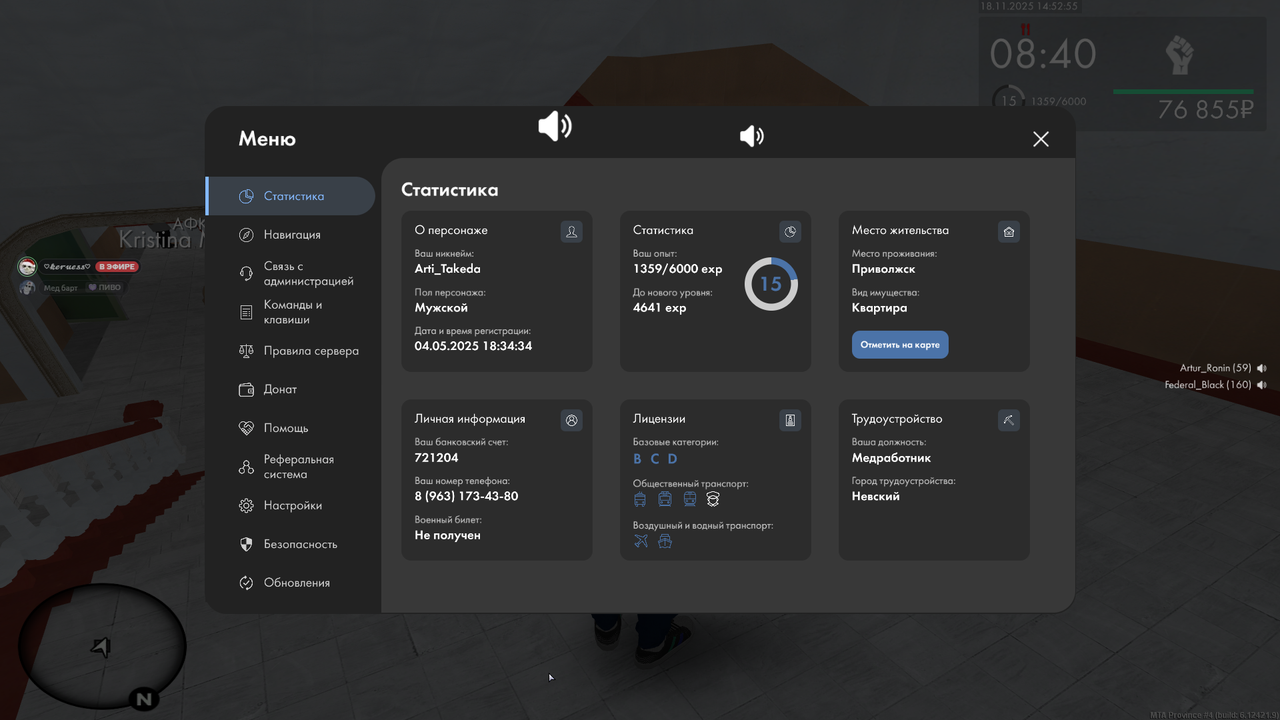Click the gear icon beside Настройки
The height and width of the screenshot is (720, 1280).
(x=246, y=506)
